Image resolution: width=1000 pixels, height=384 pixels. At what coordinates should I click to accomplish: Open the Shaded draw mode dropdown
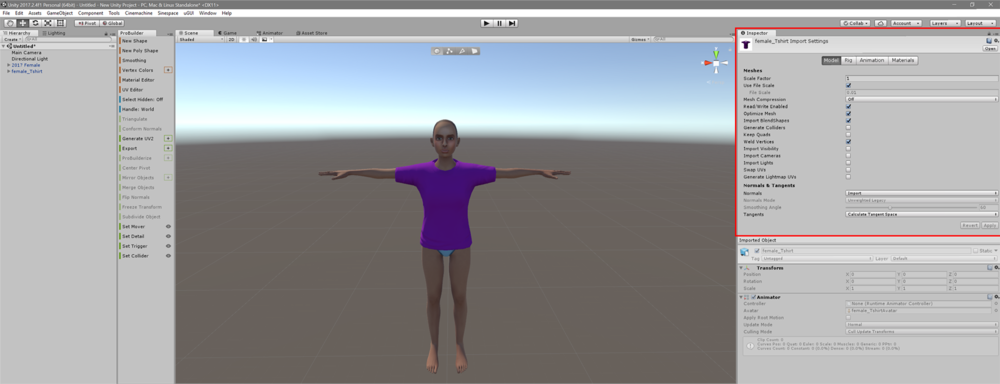point(201,39)
